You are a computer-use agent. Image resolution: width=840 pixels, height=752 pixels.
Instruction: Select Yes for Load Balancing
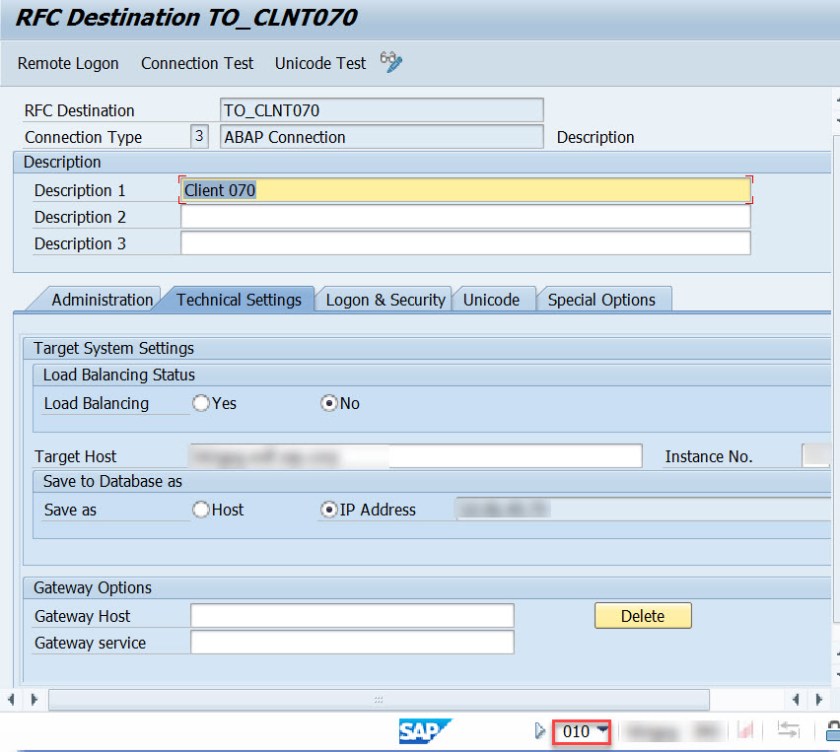[201, 404]
